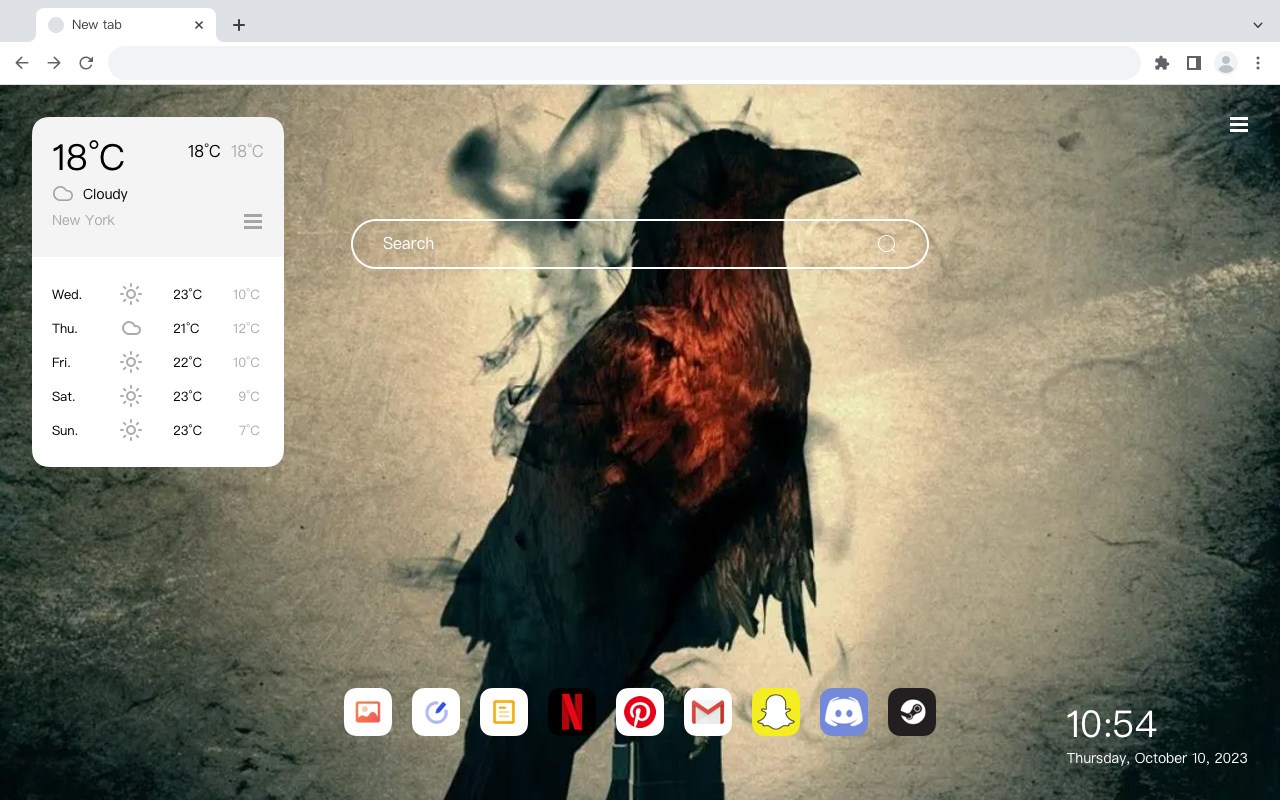Screen dimensions: 1280x800
Task: Select the New tab tab
Action: (x=126, y=25)
